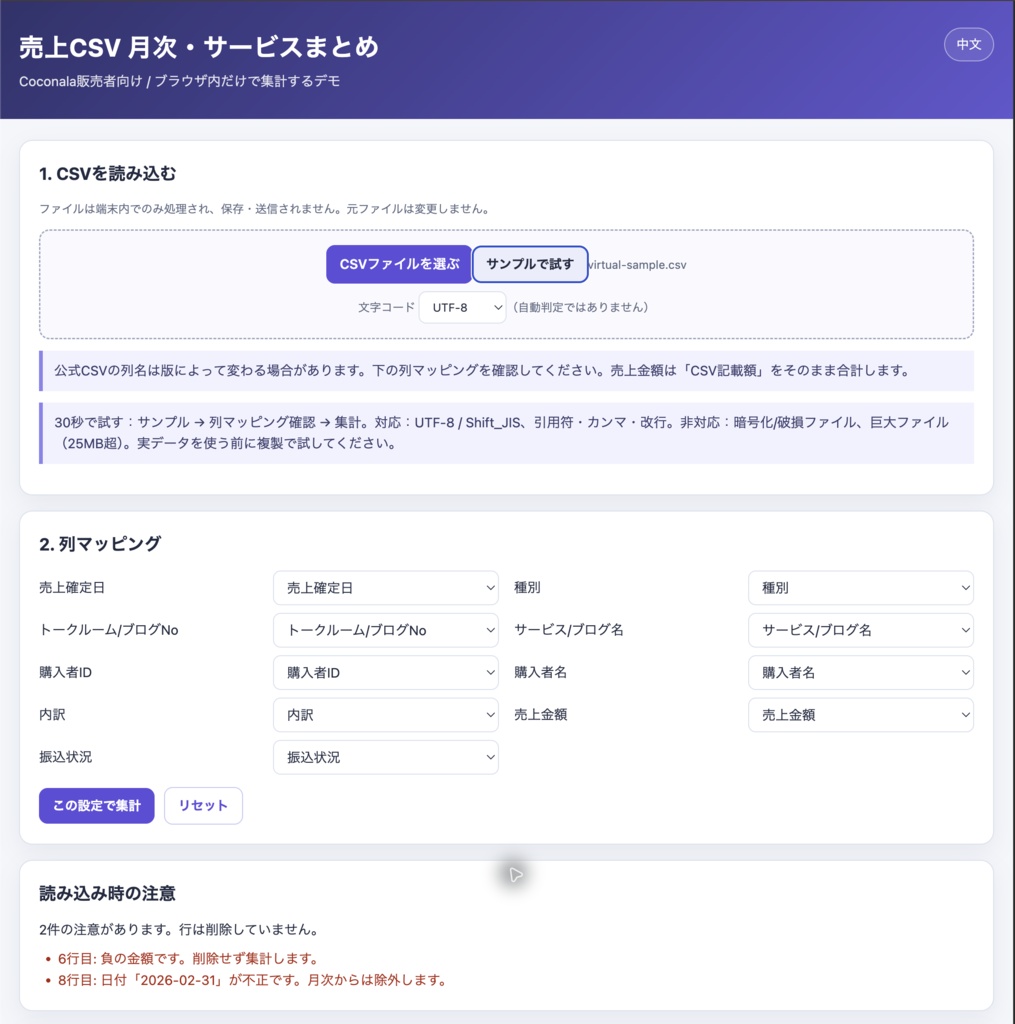The height and width of the screenshot is (1024, 1015).
Task: Open the サービス/ブログ名 mapping dropdown
Action: pos(861,630)
